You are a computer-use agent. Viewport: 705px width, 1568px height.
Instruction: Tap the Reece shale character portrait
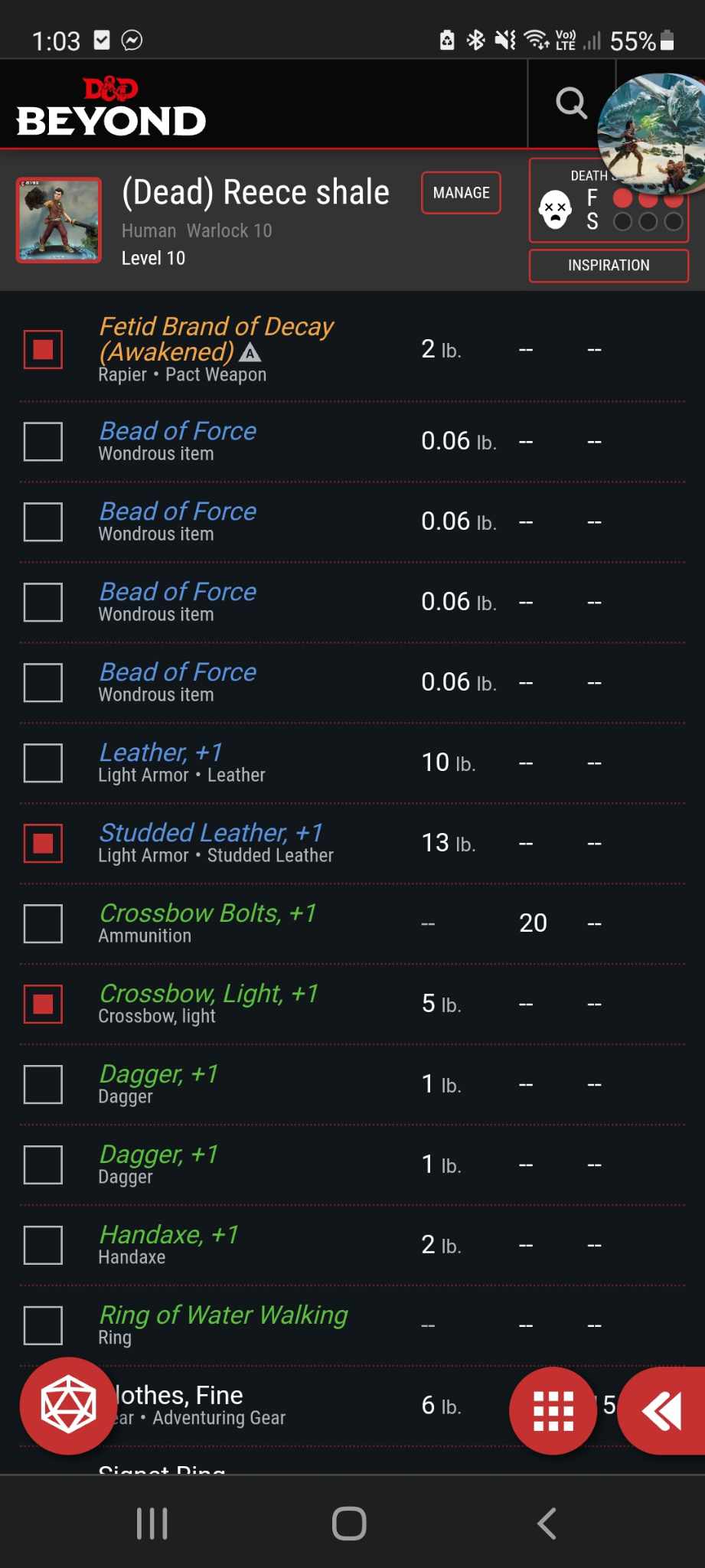59,220
